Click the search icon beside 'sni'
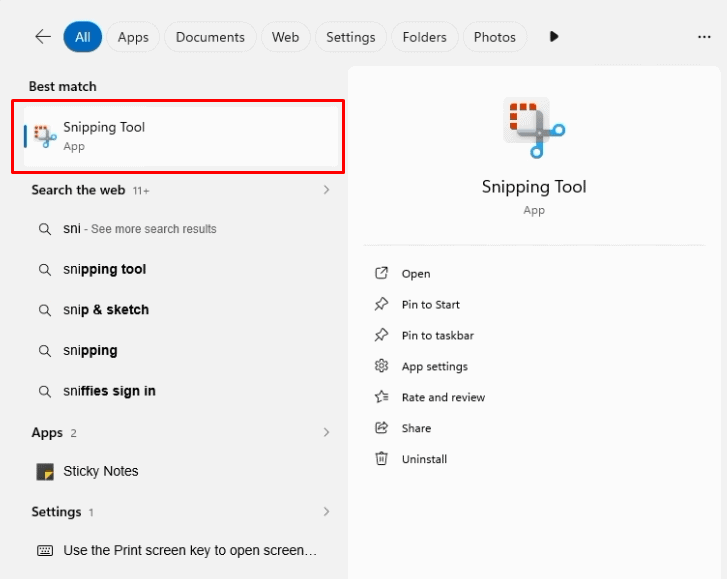This screenshot has height=579, width=727. [x=45, y=229]
